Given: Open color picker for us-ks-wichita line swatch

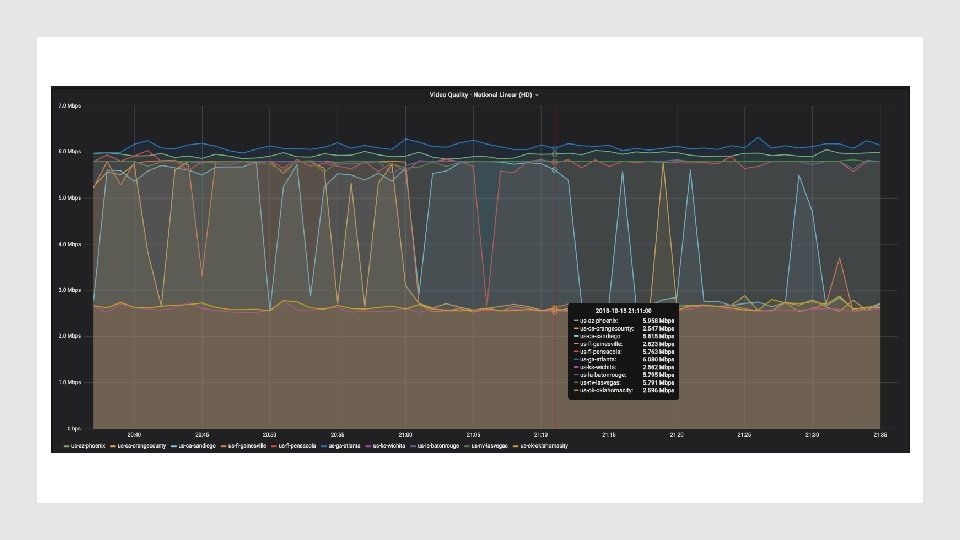Looking at the screenshot, I should (x=368, y=446).
